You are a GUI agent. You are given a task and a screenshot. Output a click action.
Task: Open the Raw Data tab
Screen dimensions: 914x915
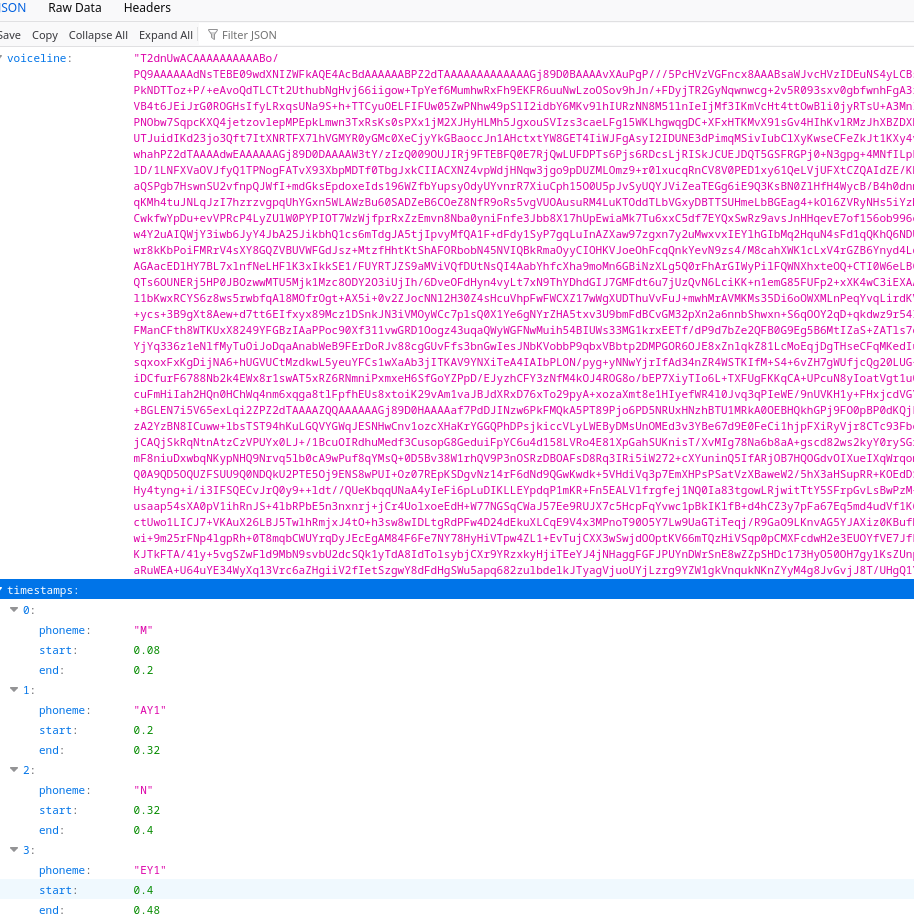point(75,8)
